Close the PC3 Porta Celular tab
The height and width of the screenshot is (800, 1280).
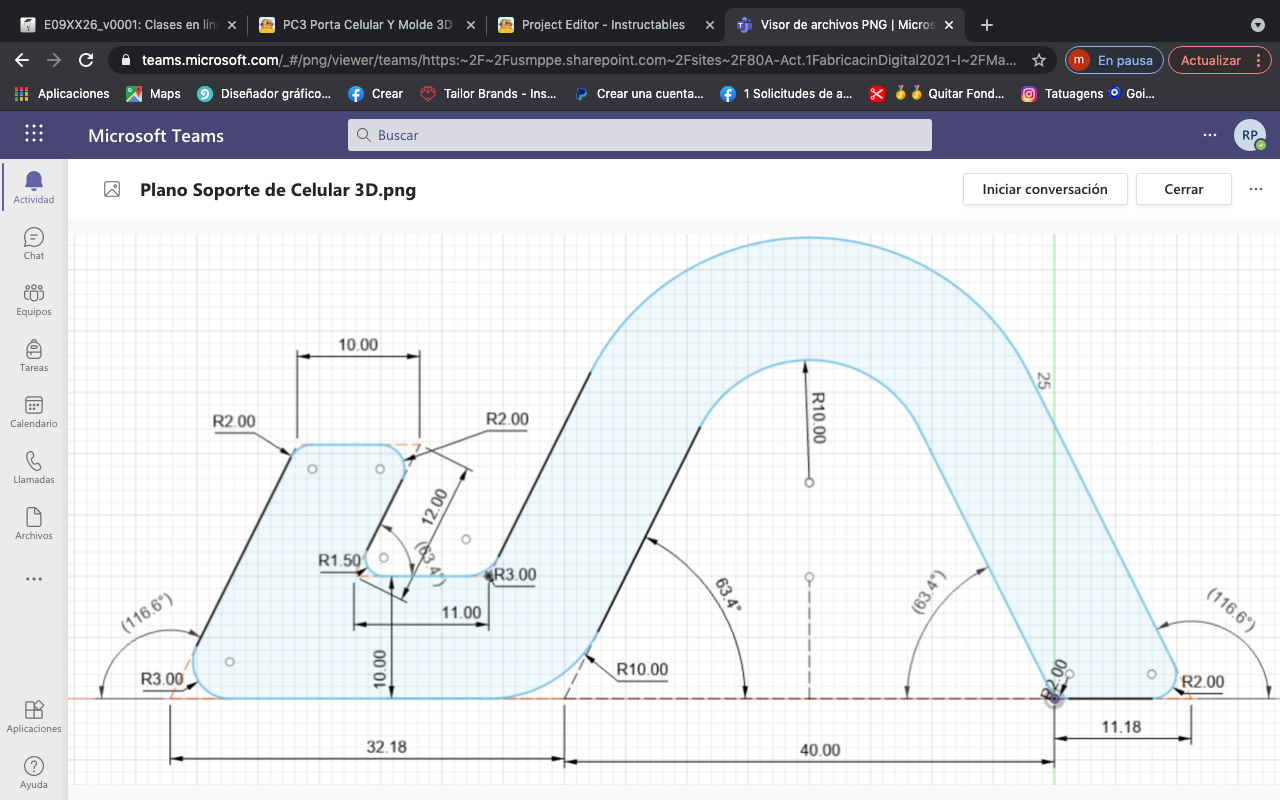pyautogui.click(x=471, y=25)
